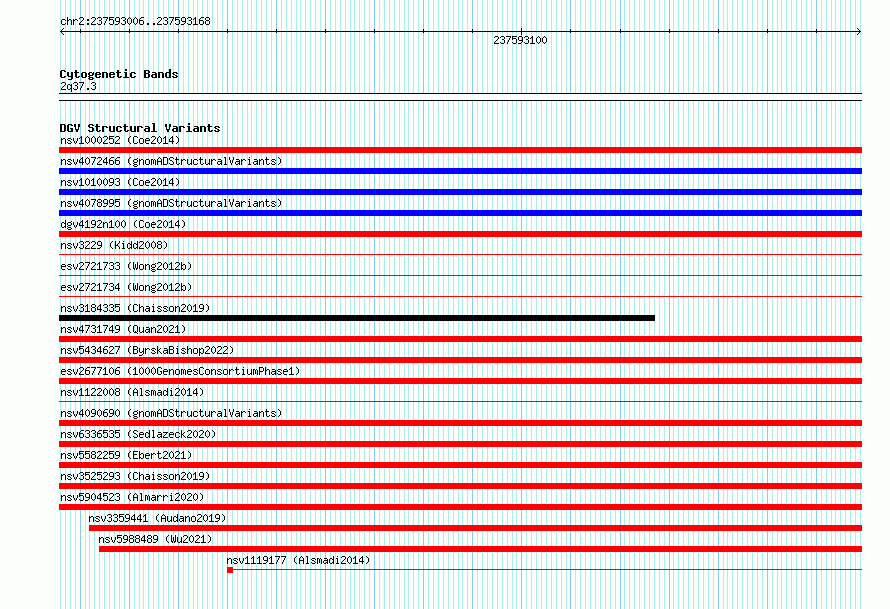Open variant nsv4090690 (gnomADStructuralVariants) label
The height and width of the screenshot is (609, 890).
(171, 413)
